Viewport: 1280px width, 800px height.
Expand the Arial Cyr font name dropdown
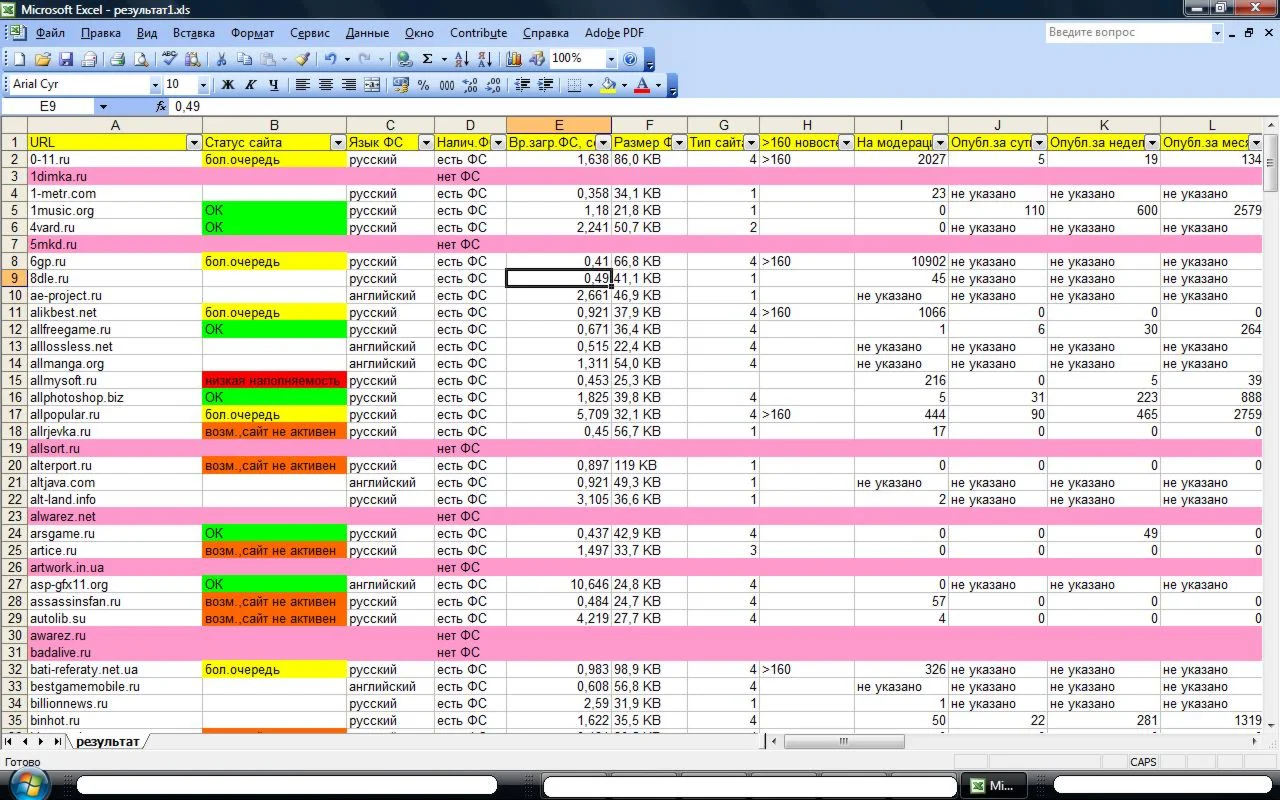(x=155, y=85)
